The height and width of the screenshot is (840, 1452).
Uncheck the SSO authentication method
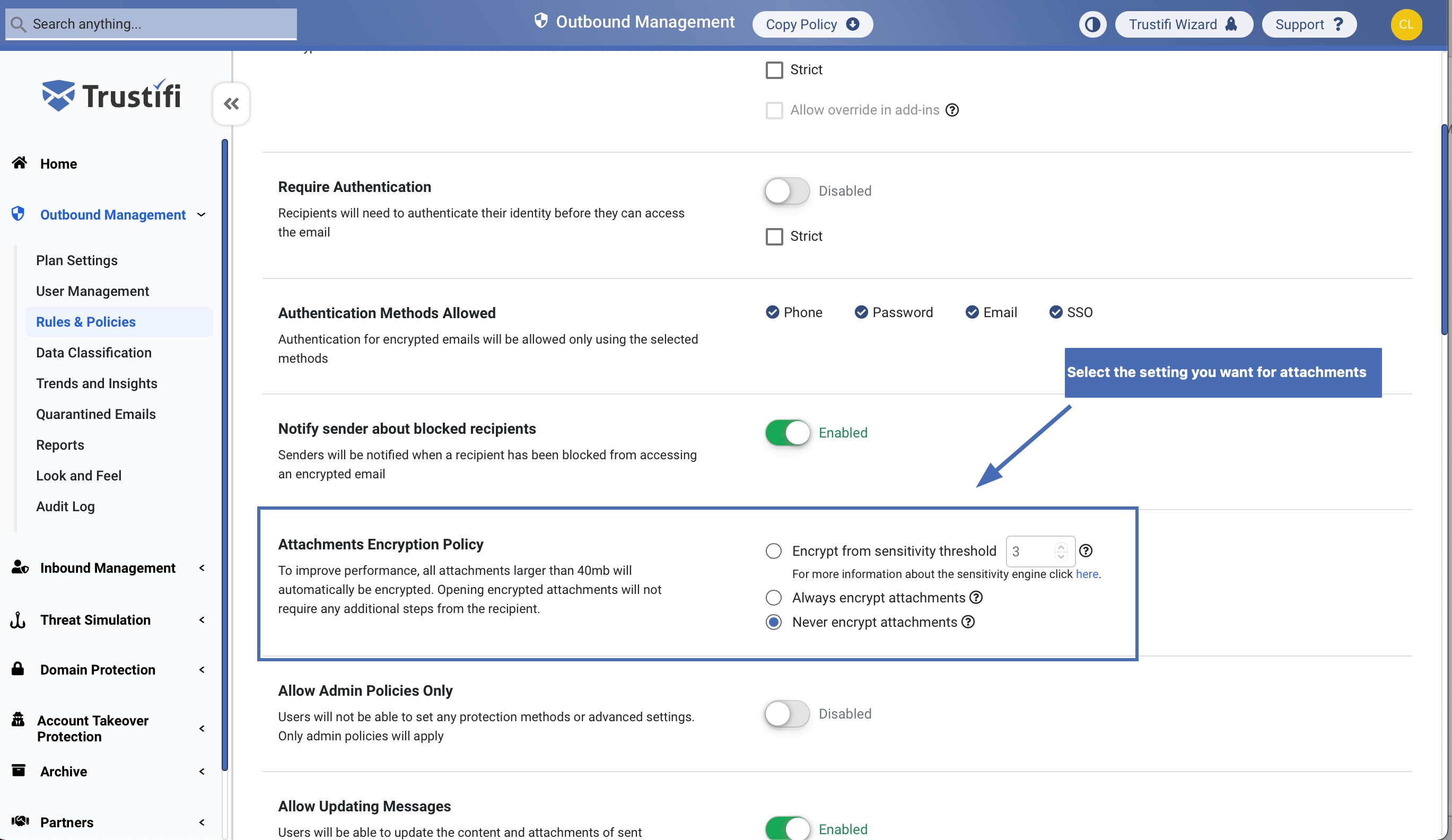(1055, 312)
